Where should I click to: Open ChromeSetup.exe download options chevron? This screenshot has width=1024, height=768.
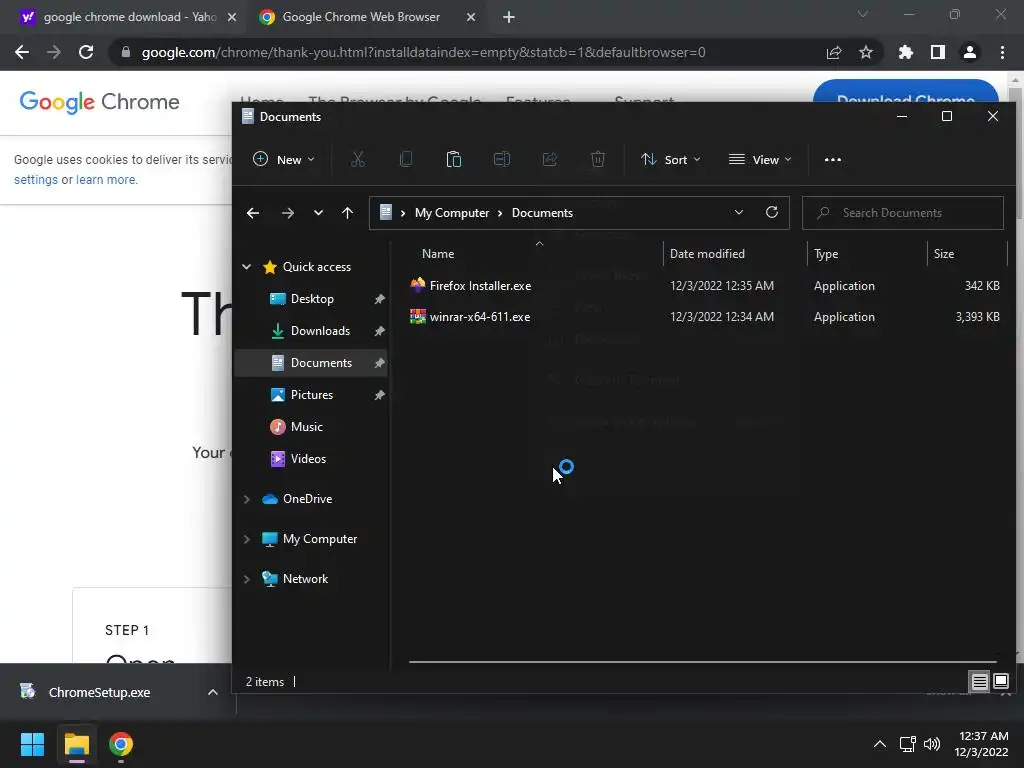pyautogui.click(x=212, y=692)
